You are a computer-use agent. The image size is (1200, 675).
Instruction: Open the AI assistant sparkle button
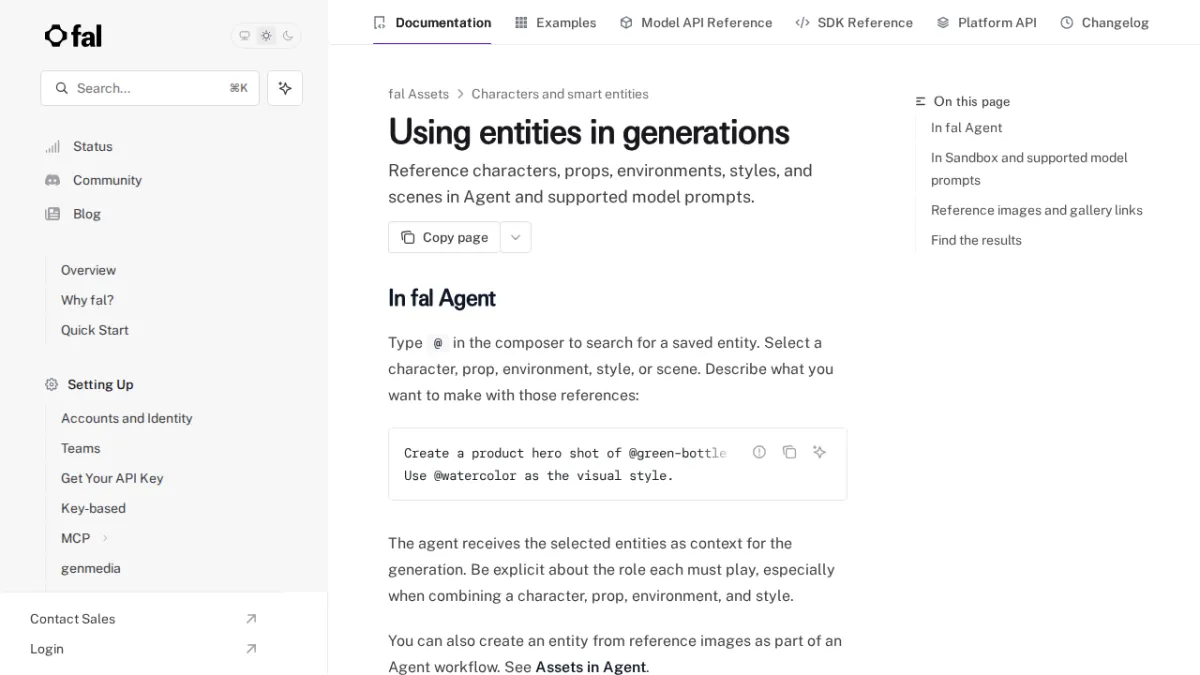point(285,88)
